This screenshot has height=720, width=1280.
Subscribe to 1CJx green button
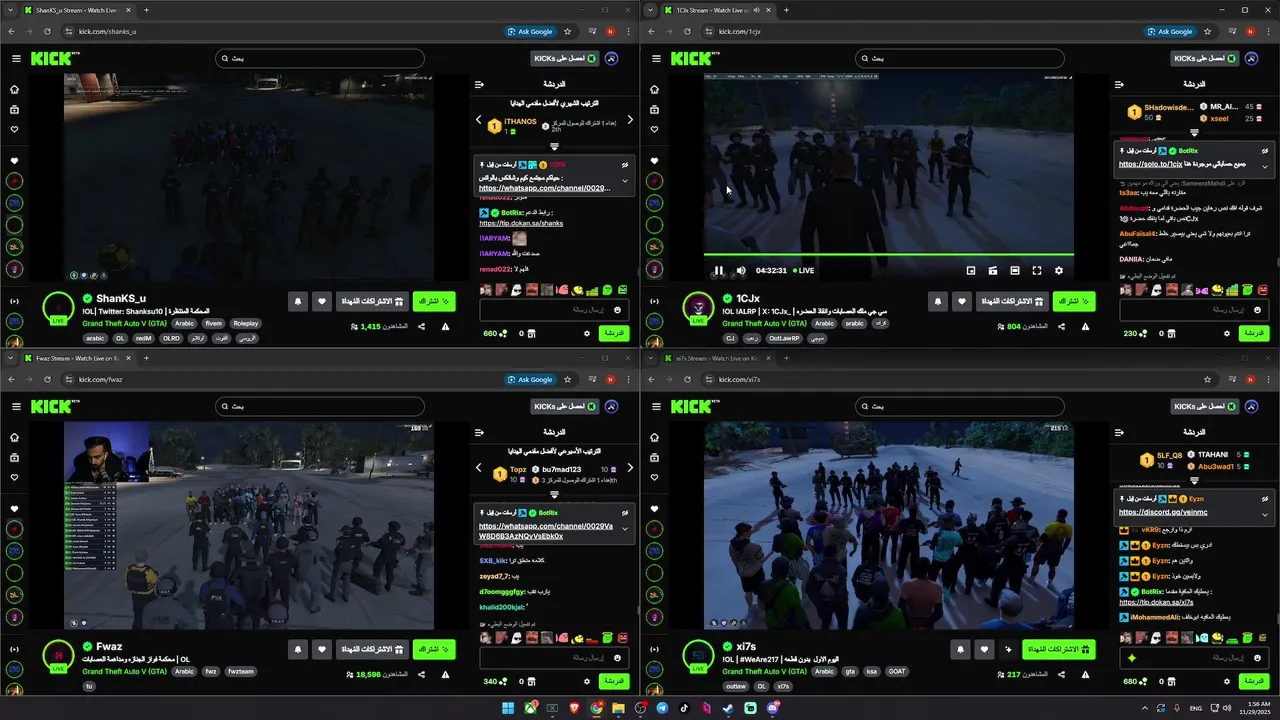point(1074,301)
